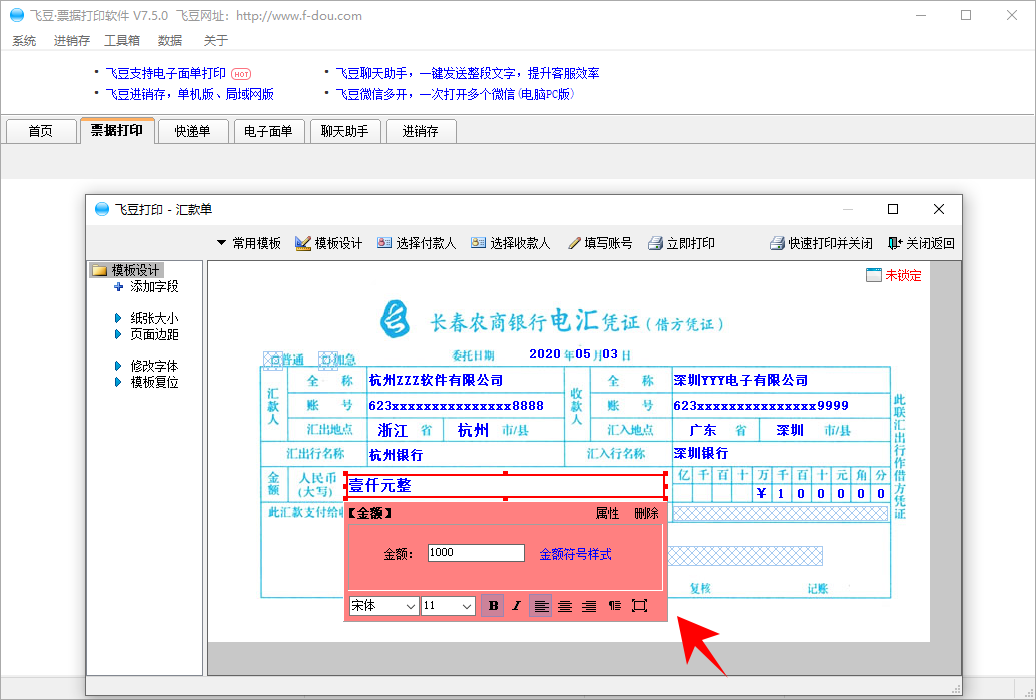The height and width of the screenshot is (700, 1036).
Task: Switch to the 首页 tab
Action: (x=40, y=131)
